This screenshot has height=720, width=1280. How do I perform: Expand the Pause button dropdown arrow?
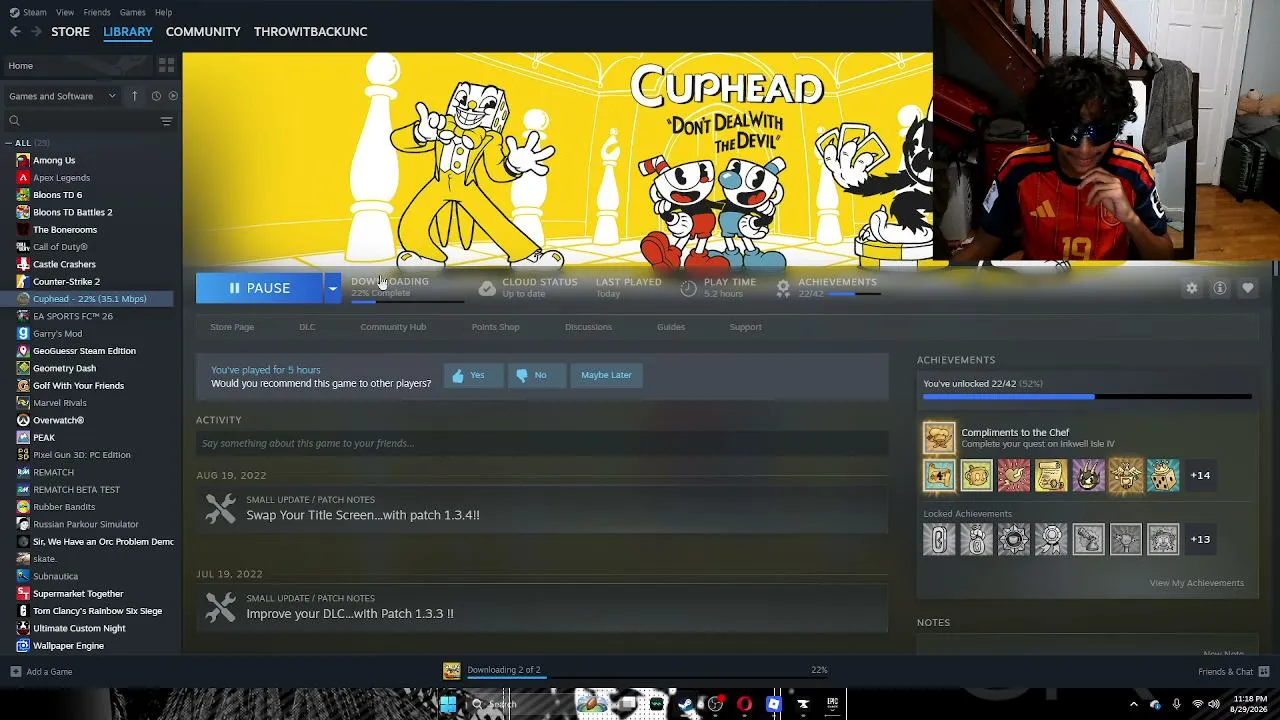coord(332,288)
